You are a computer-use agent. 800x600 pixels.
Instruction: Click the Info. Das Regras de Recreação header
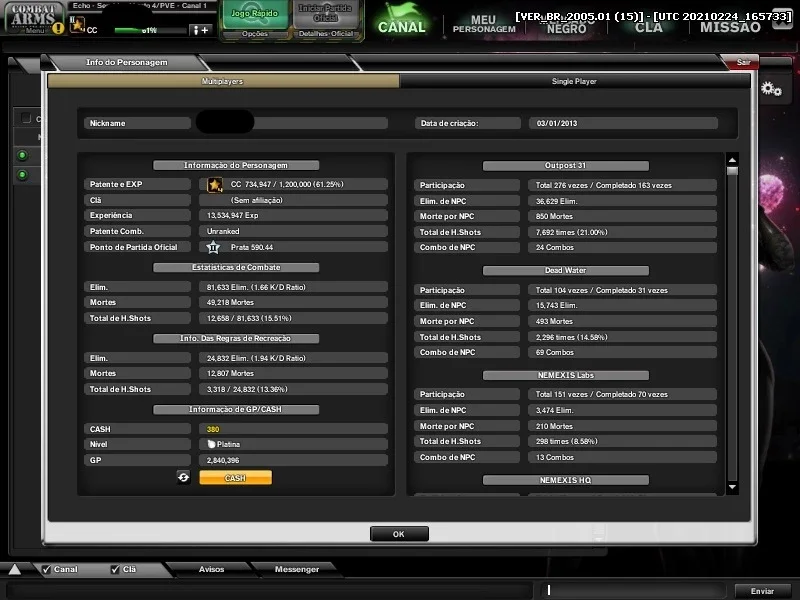pyautogui.click(x=236, y=339)
